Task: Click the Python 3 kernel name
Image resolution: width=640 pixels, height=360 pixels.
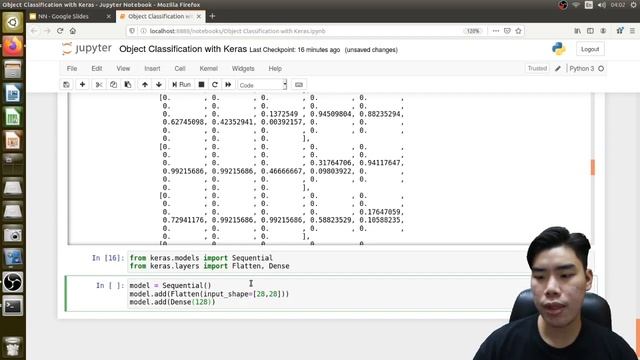Action: tap(582, 69)
